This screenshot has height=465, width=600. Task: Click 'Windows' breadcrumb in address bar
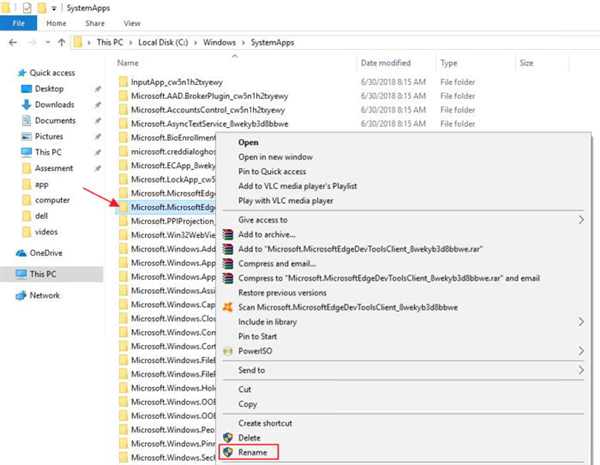(x=219, y=42)
